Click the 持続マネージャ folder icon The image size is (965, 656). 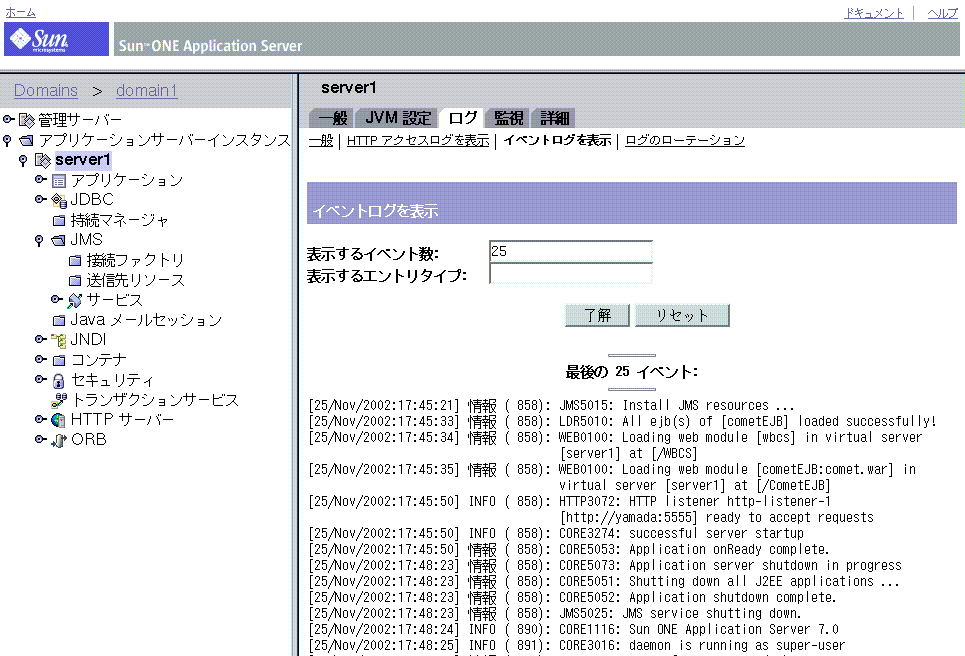59,220
